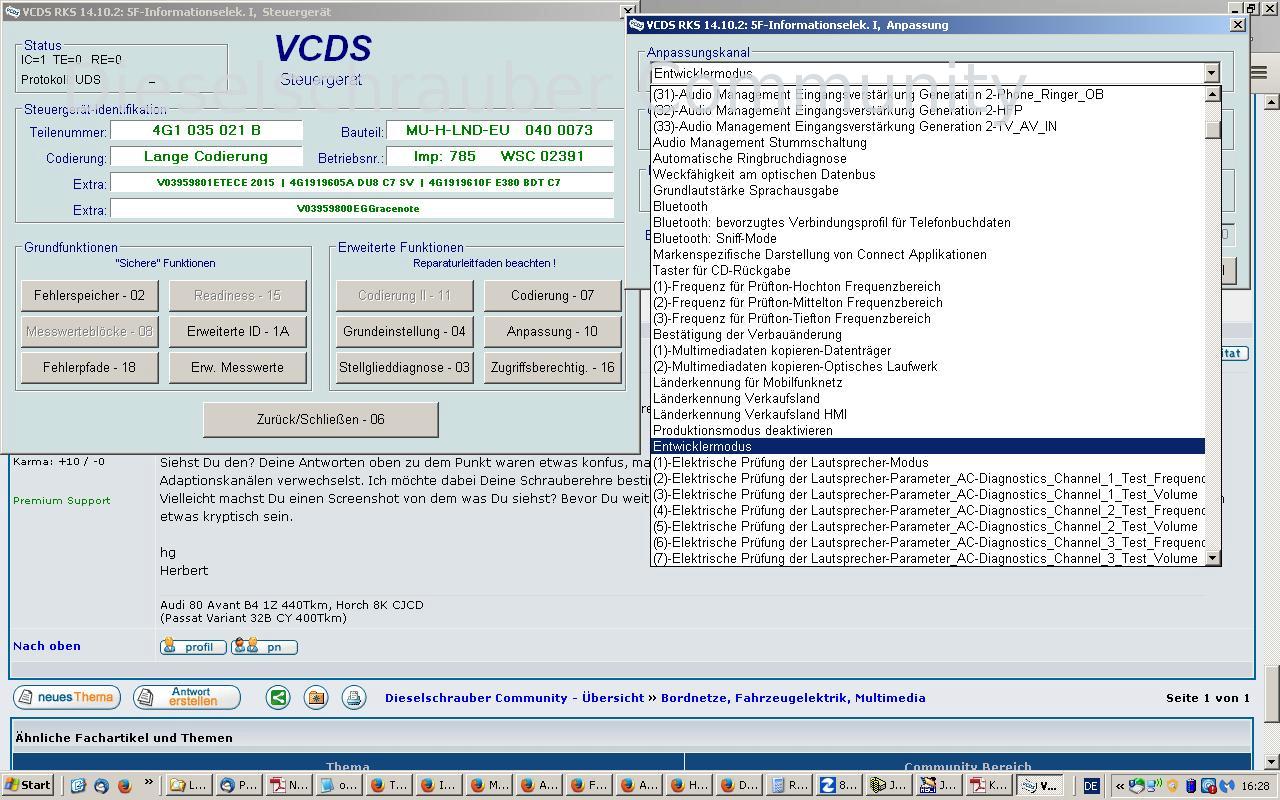Screen dimensions: 1280x800
Task: Click Fehlerpfade - 18 button
Action: (x=89, y=368)
